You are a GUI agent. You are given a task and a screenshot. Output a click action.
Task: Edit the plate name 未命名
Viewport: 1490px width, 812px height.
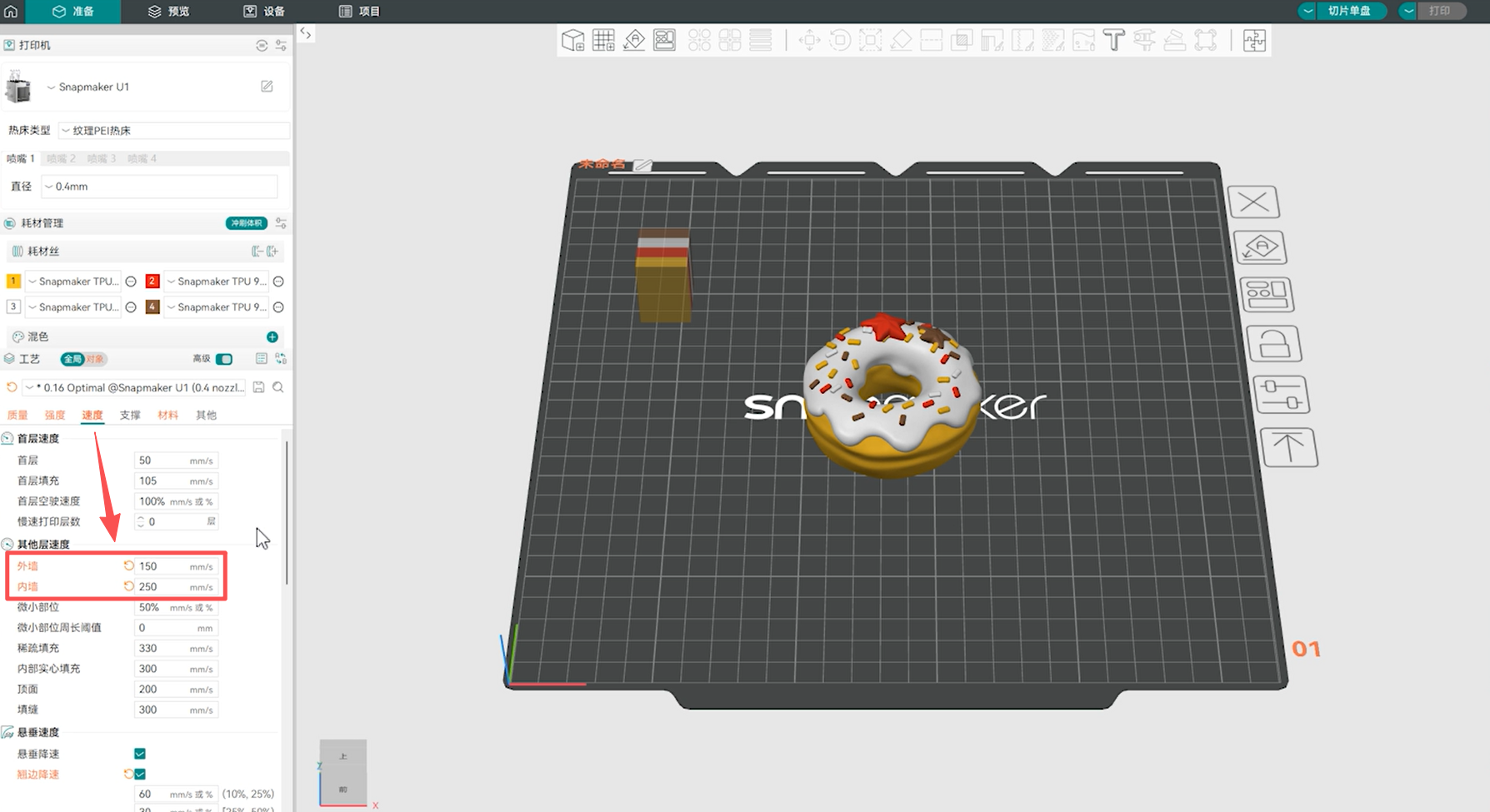click(642, 165)
